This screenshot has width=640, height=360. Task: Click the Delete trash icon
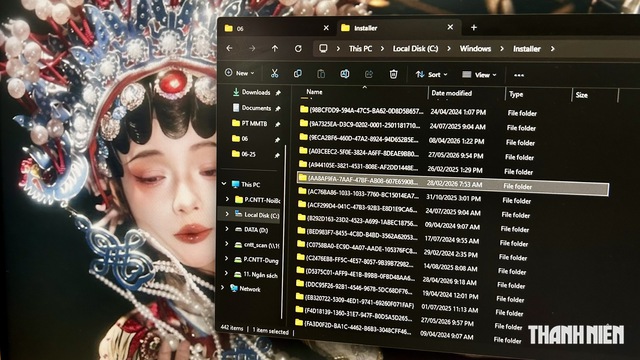coord(393,74)
